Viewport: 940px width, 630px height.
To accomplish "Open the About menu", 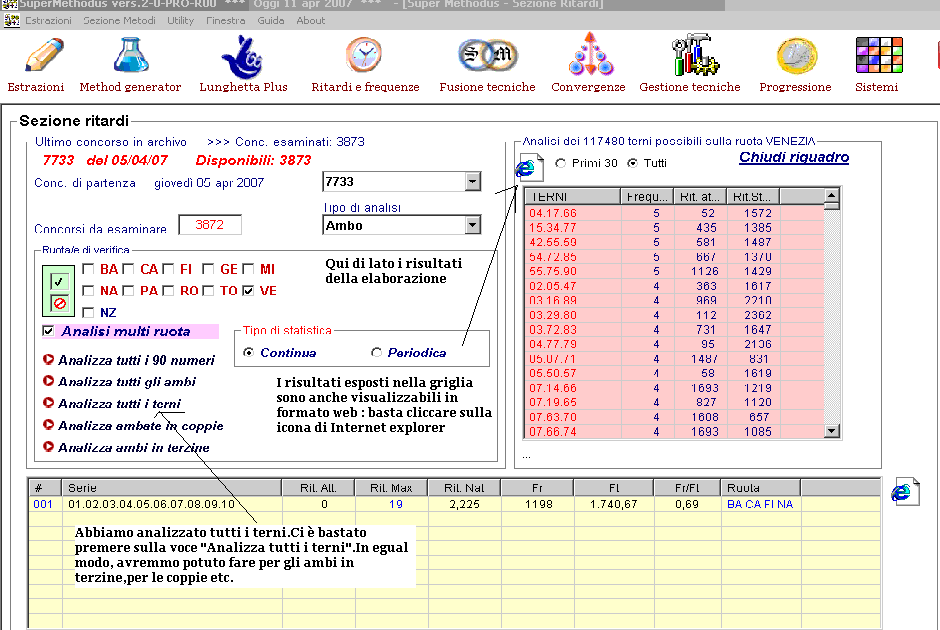I will point(311,20).
